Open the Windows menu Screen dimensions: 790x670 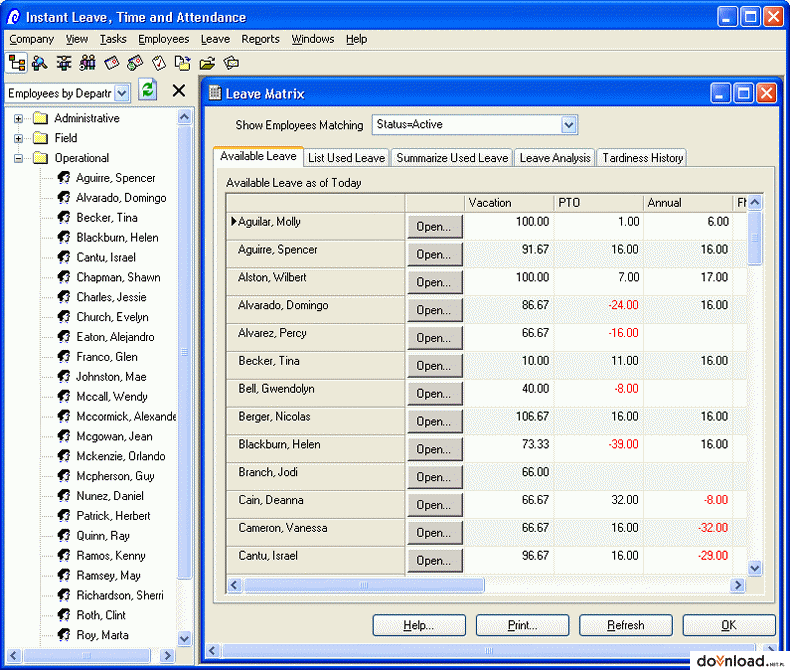[313, 39]
